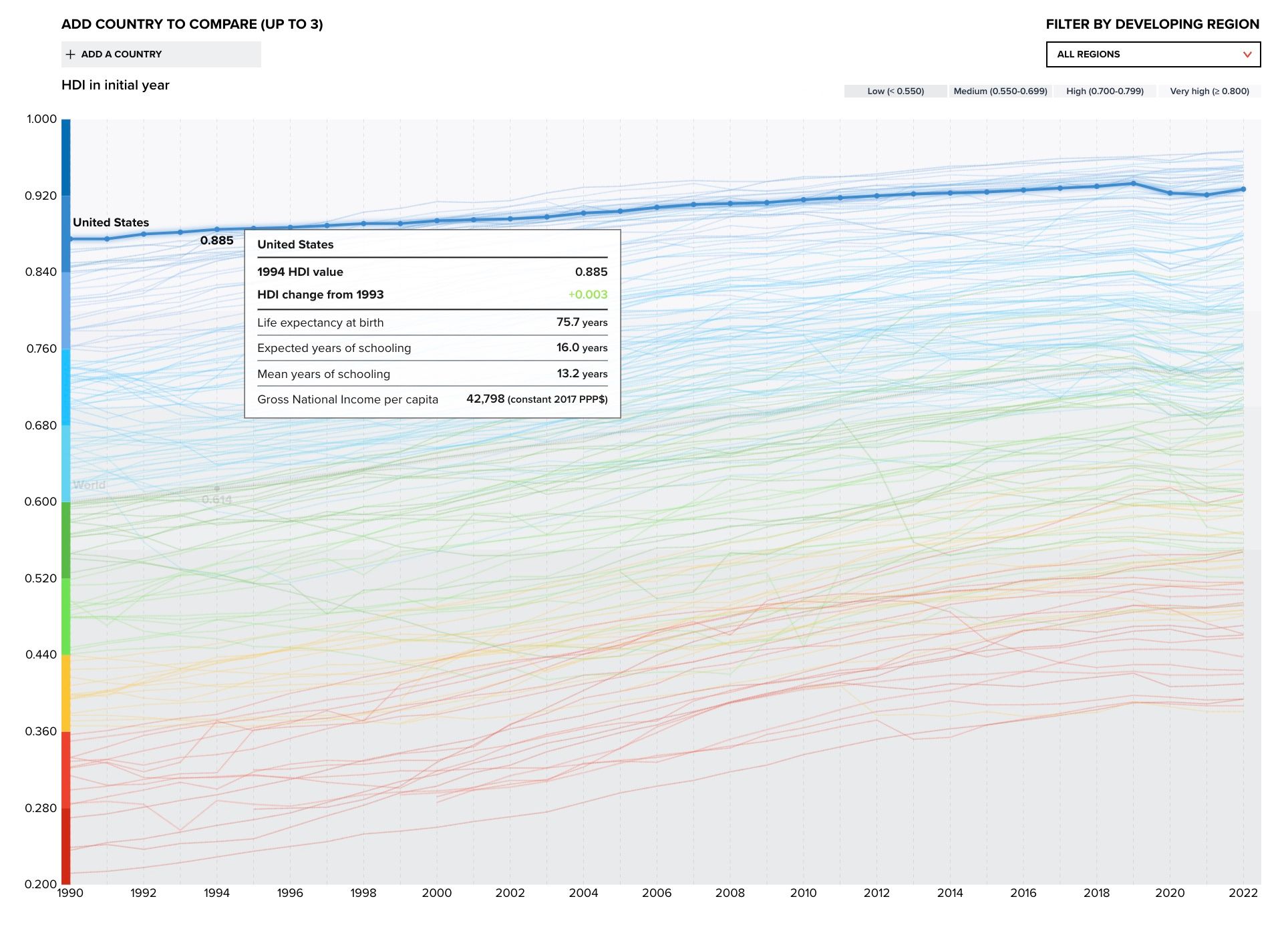Click the 2010 x-axis label
The width and height of the screenshot is (1288, 935).
coord(804,893)
